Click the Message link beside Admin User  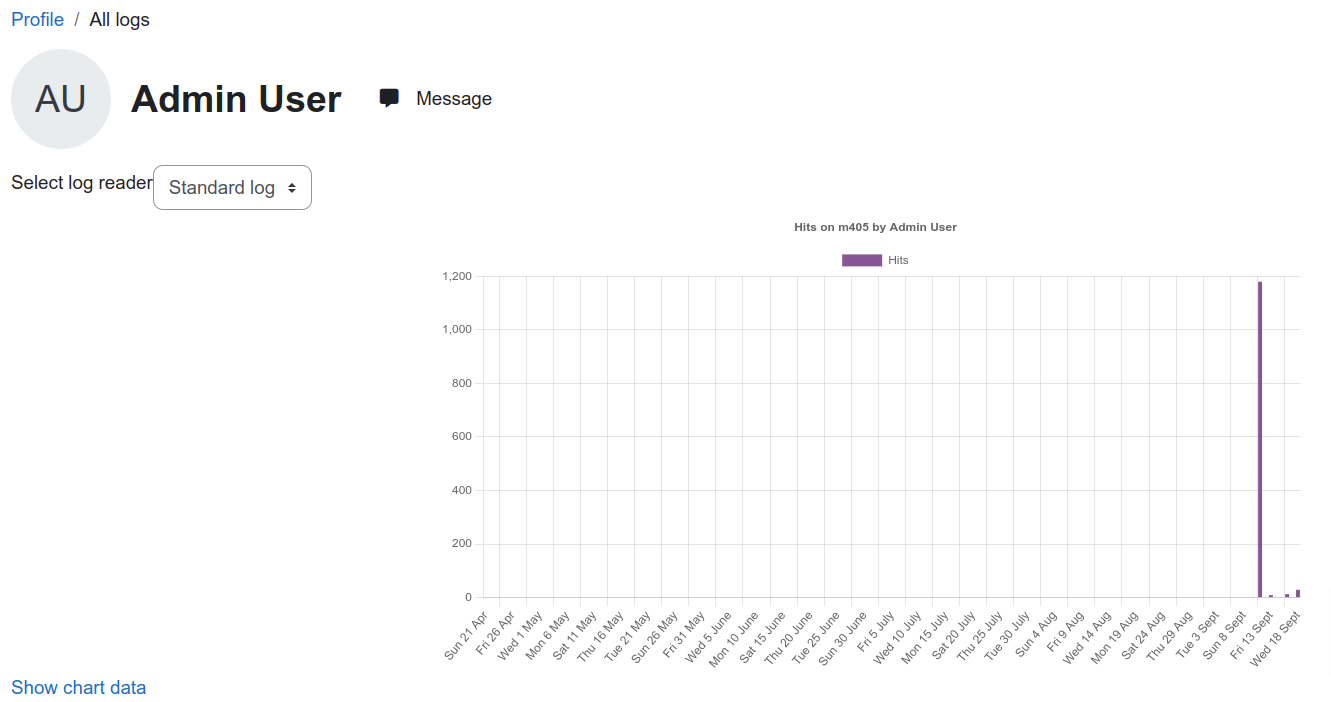click(x=454, y=98)
